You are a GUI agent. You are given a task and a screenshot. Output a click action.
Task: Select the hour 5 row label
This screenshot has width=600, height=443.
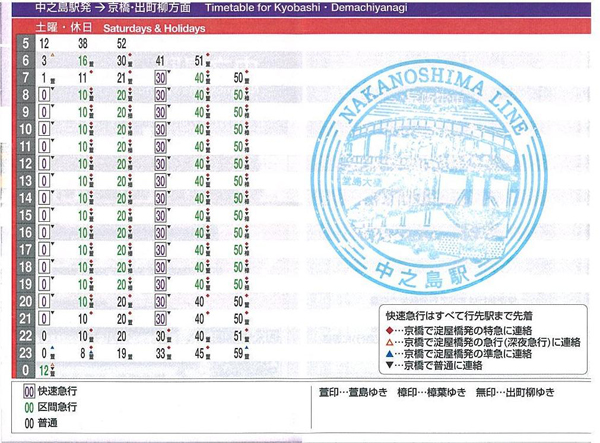click(25, 43)
